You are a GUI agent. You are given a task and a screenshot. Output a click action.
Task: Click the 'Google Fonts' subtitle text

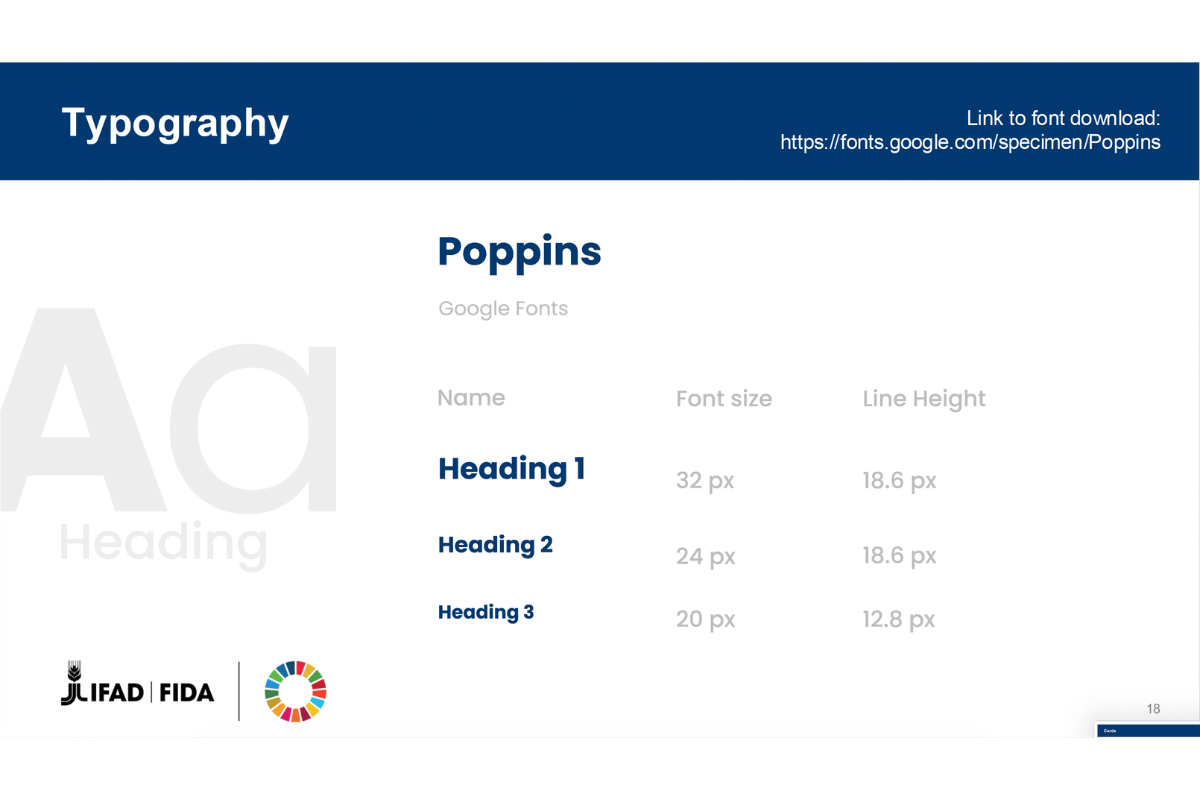503,309
